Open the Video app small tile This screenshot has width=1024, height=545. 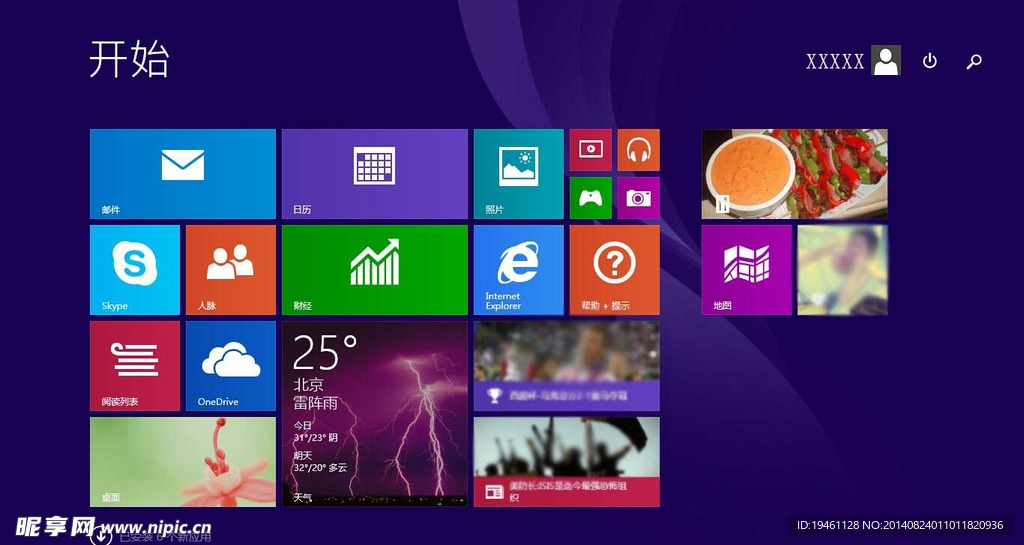(590, 149)
